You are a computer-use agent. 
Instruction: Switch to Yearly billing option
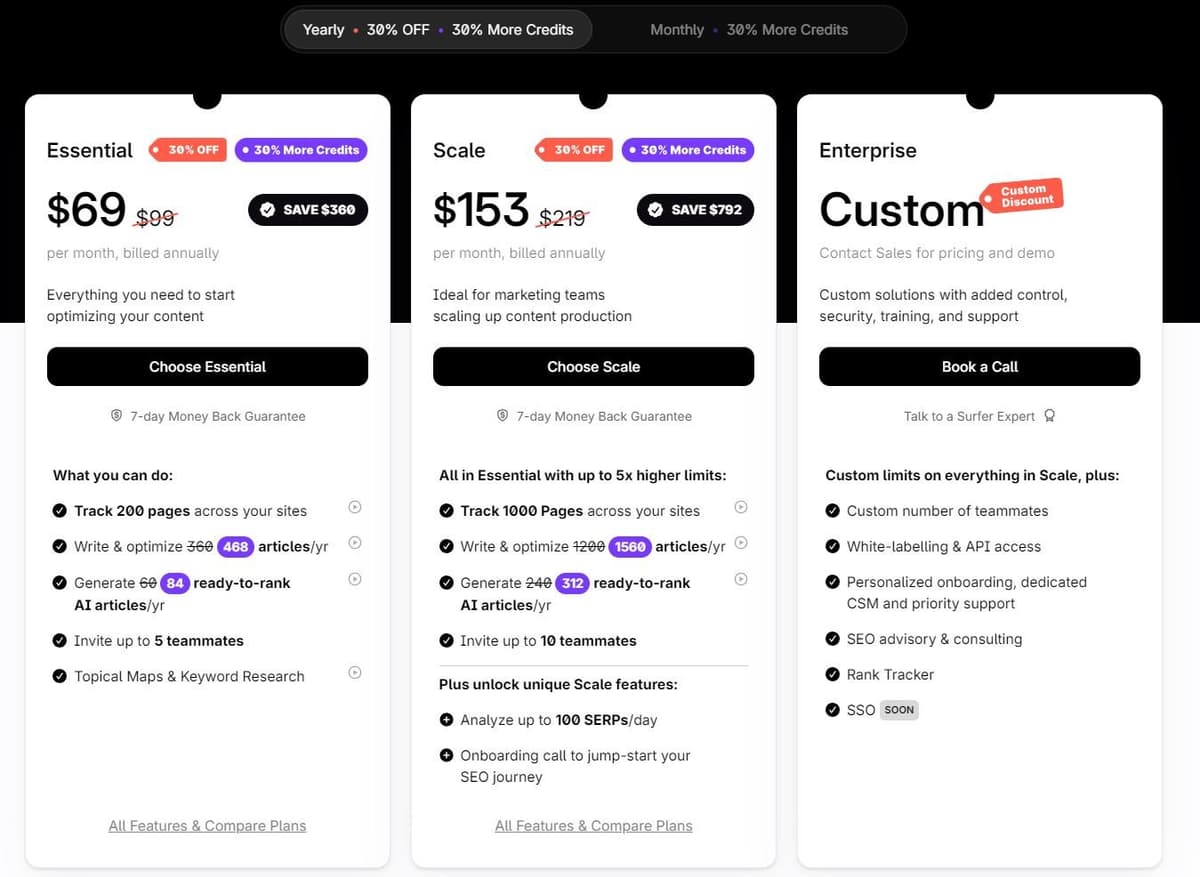click(438, 30)
